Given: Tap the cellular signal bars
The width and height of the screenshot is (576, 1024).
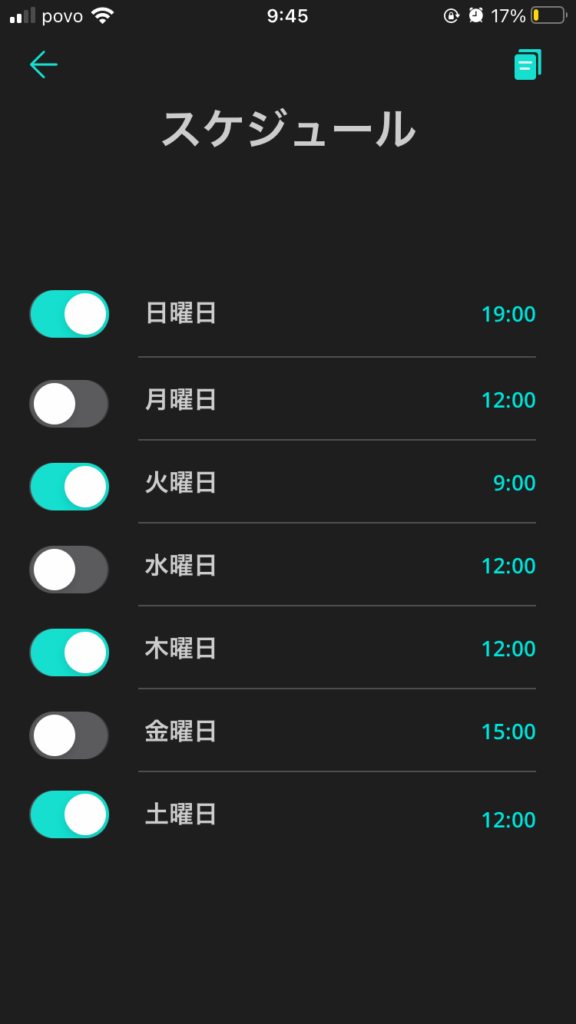Looking at the screenshot, I should point(22,16).
